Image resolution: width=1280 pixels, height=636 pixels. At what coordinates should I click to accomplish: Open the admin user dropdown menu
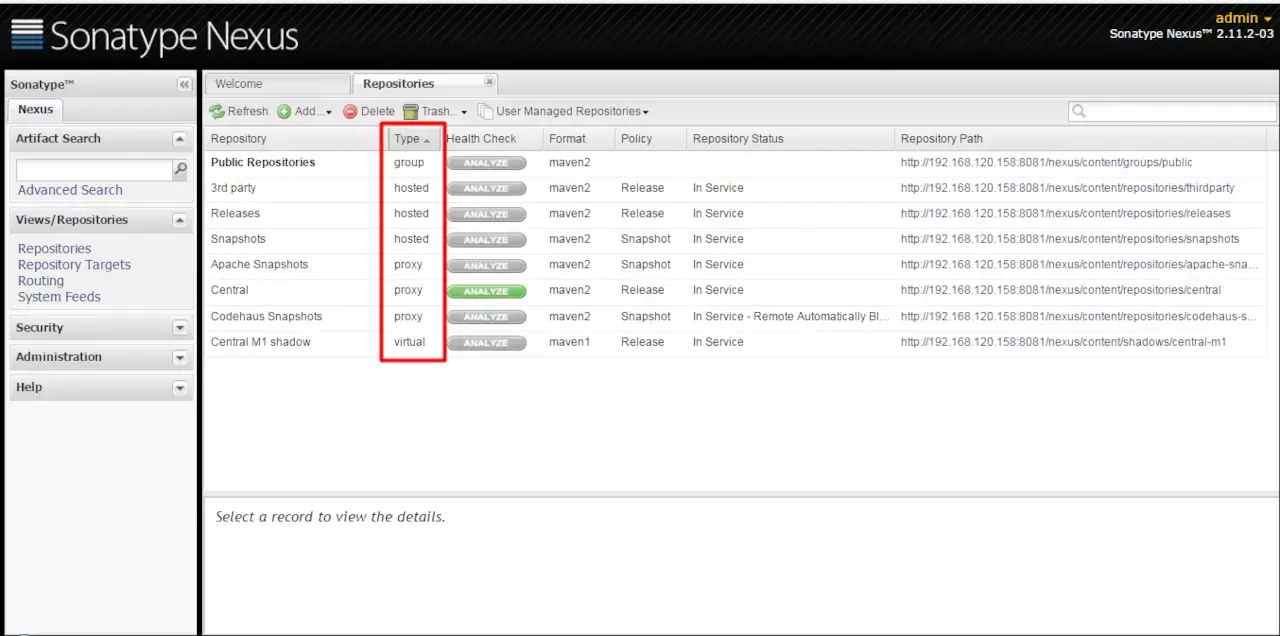point(1243,18)
